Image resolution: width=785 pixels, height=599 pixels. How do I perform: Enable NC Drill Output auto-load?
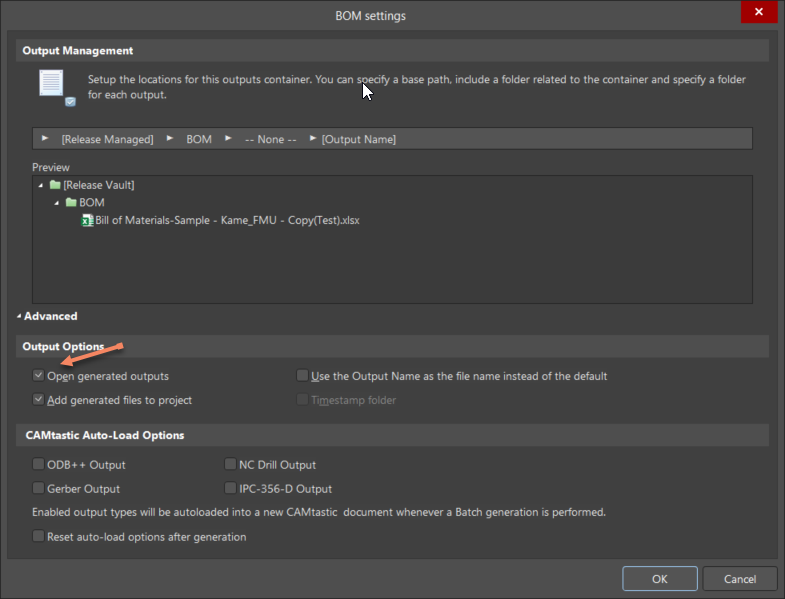point(231,464)
